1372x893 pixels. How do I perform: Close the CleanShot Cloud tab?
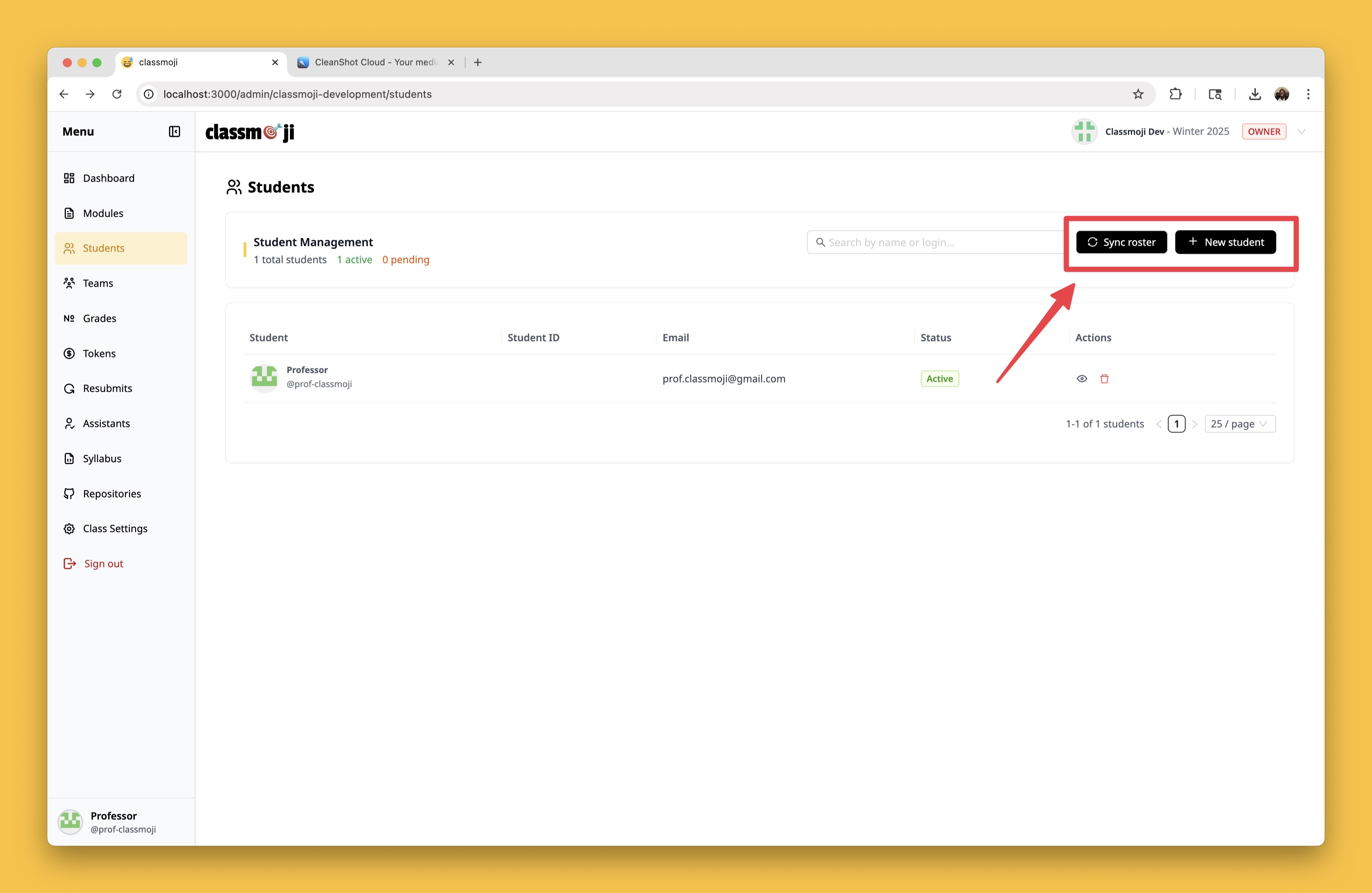click(451, 62)
